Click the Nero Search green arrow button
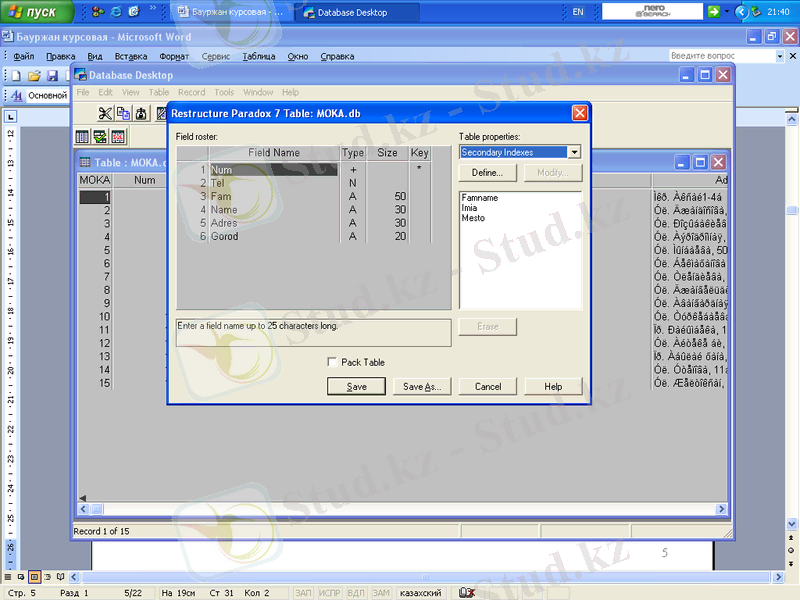800x600 pixels. point(714,11)
